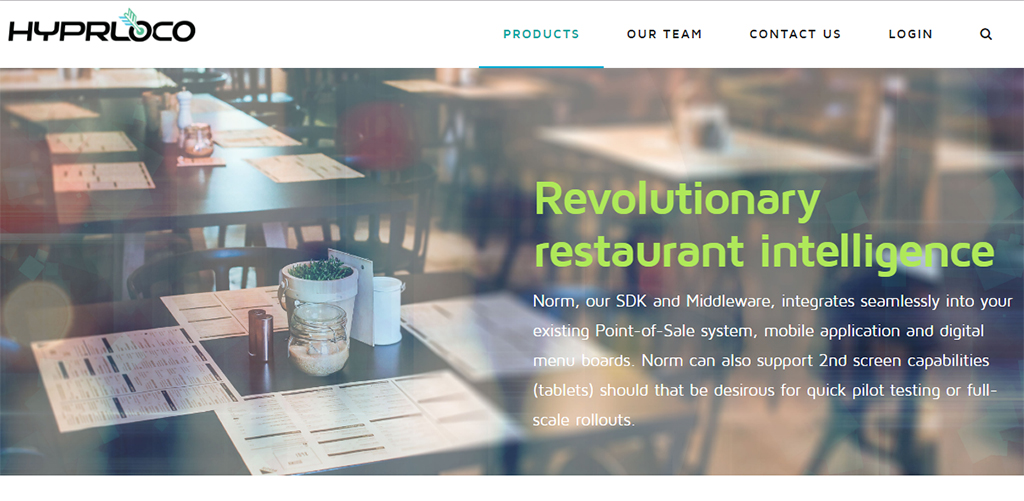Click the "Revolutionary restaurant intelligence" headline

(x=764, y=225)
